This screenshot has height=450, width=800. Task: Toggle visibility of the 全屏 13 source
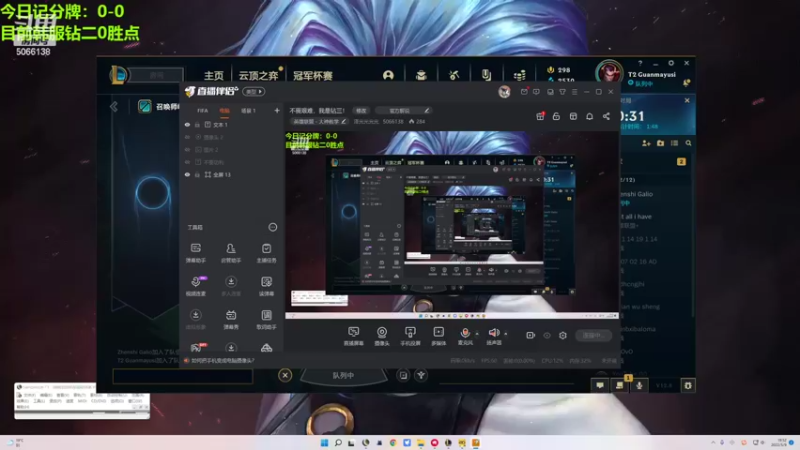coord(187,174)
